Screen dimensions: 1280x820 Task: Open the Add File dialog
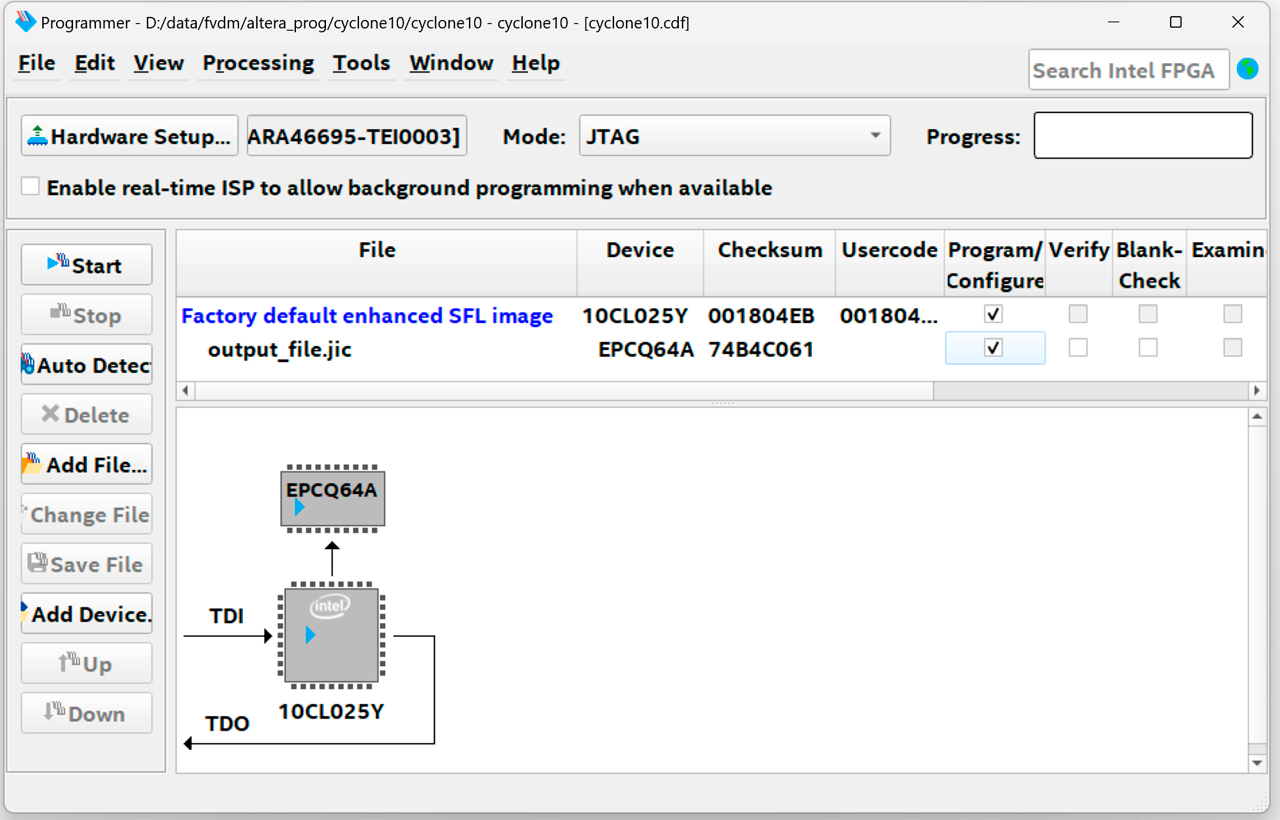click(x=86, y=465)
